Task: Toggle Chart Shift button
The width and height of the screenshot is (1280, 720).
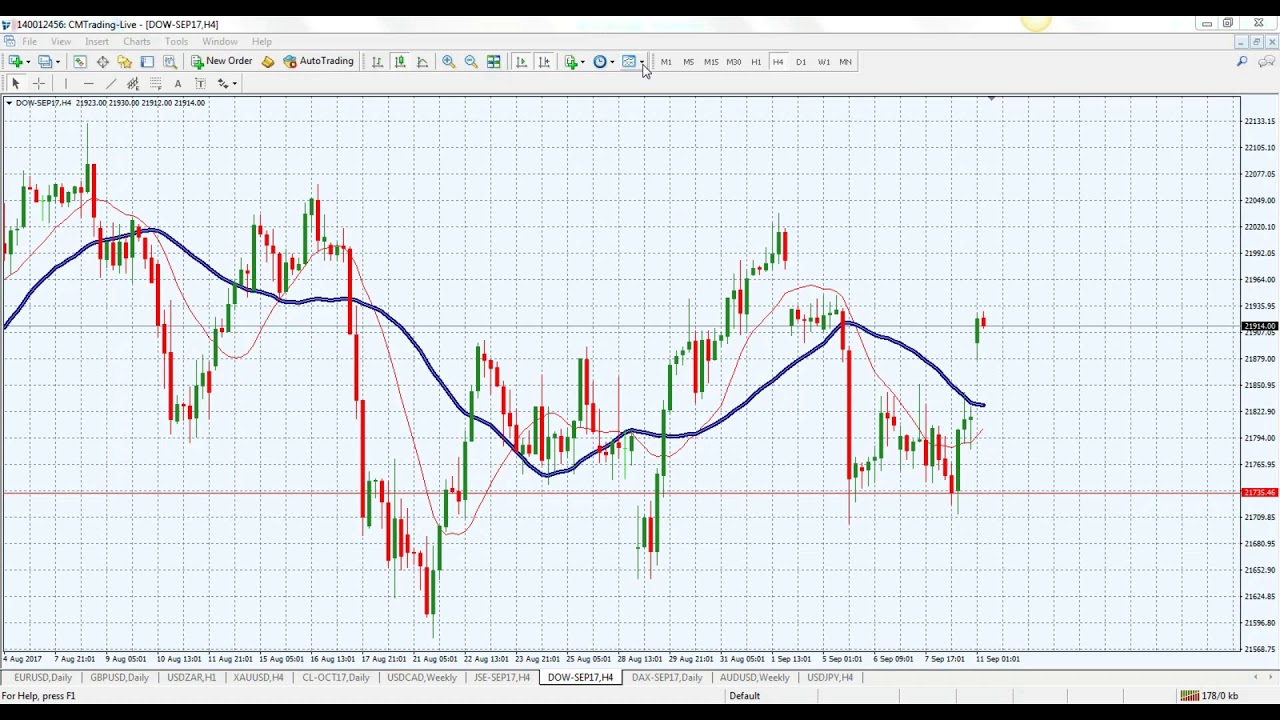Action: point(544,62)
